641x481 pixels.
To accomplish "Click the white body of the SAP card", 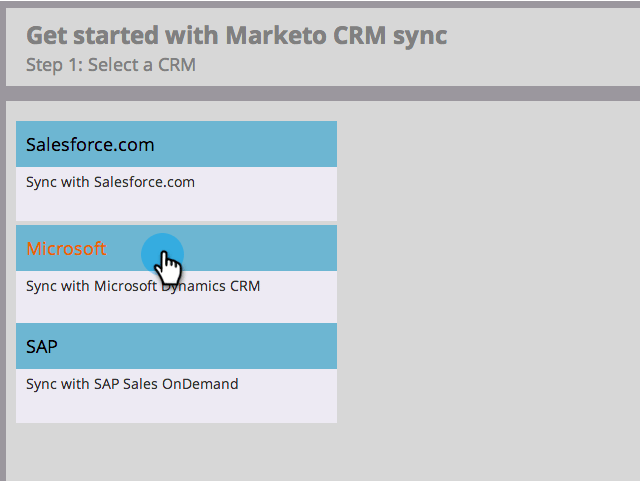I will pyautogui.click(x=176, y=405).
